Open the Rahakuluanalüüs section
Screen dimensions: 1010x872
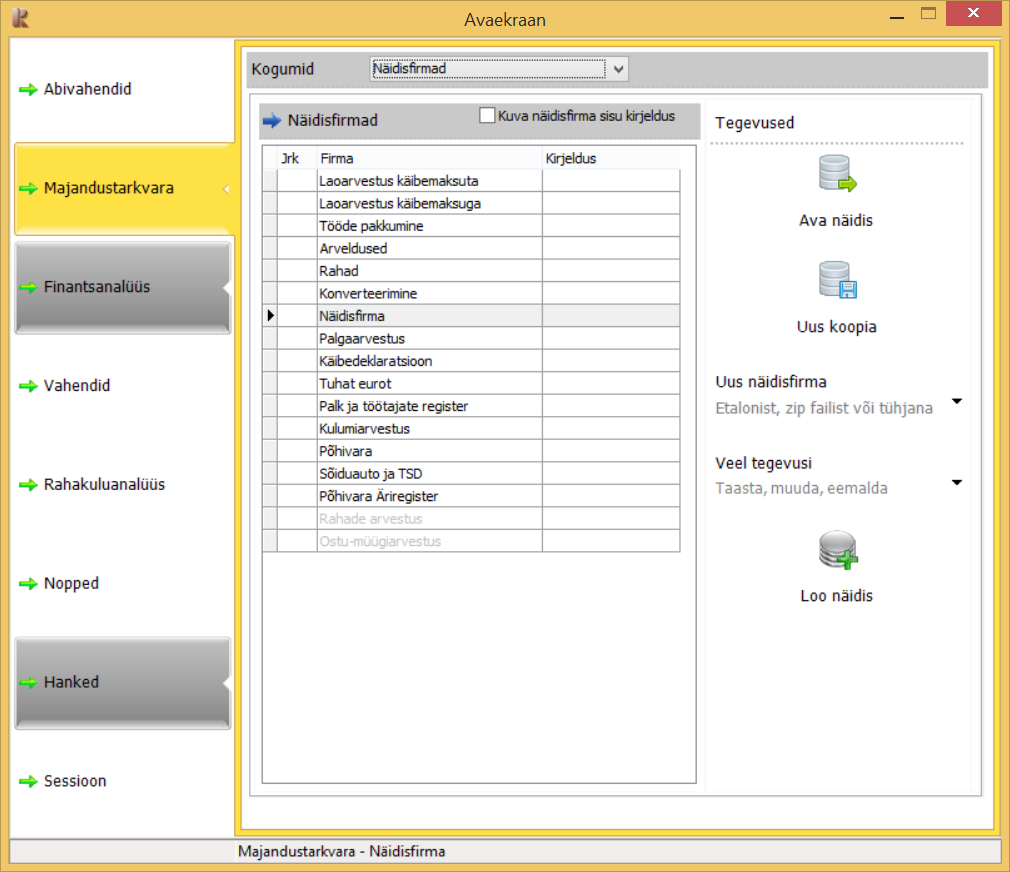[104, 485]
